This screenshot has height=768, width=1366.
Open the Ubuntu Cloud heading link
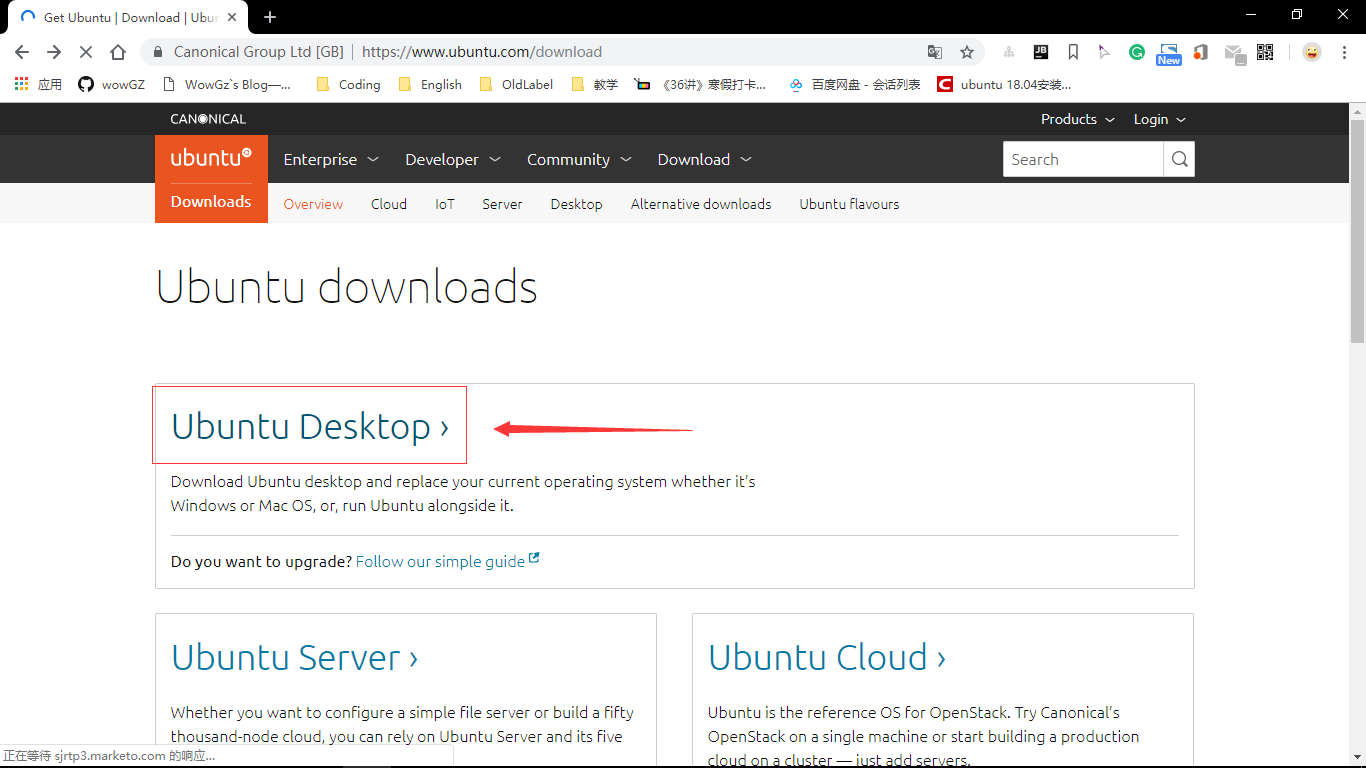click(827, 657)
